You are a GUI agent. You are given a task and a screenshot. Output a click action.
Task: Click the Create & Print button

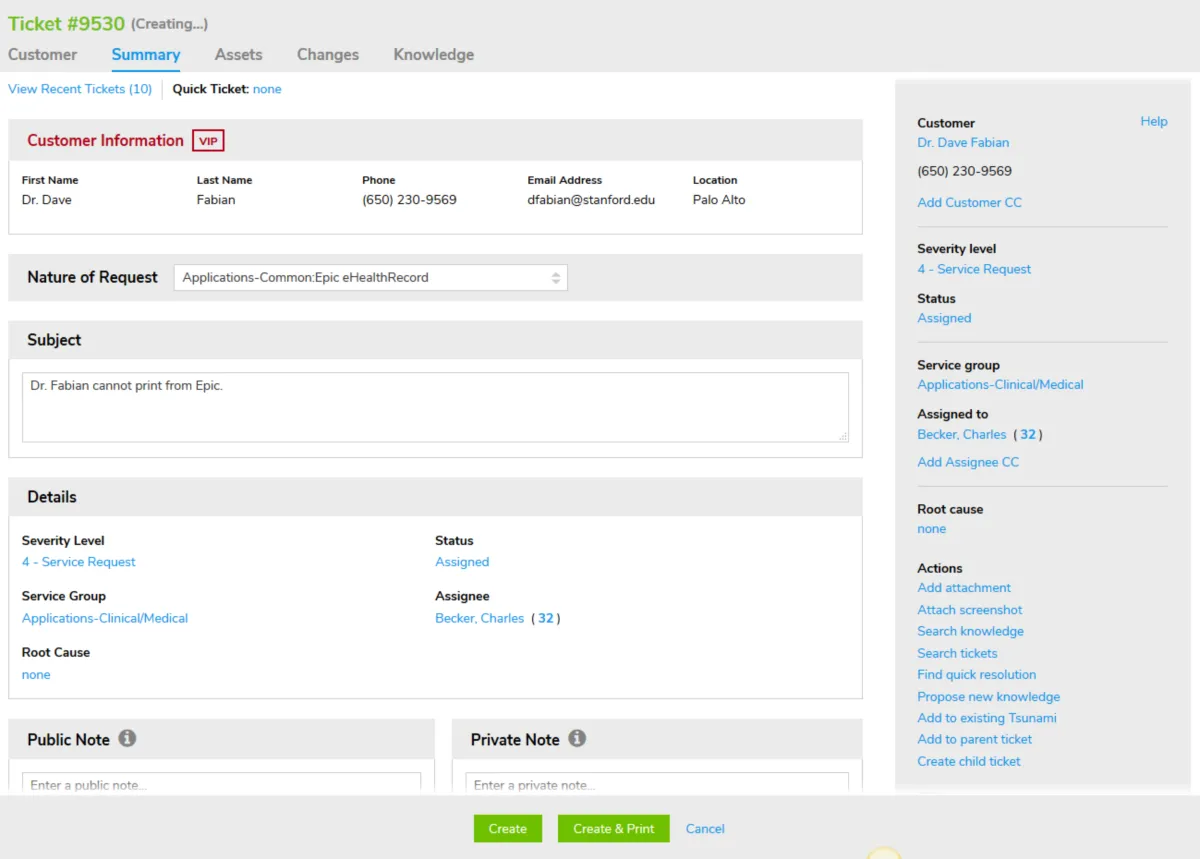613,829
